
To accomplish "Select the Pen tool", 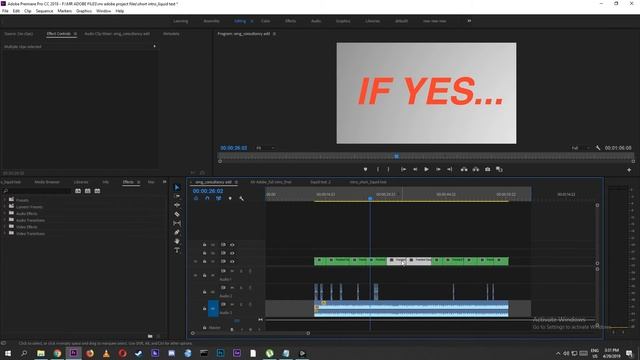I will (177, 232).
